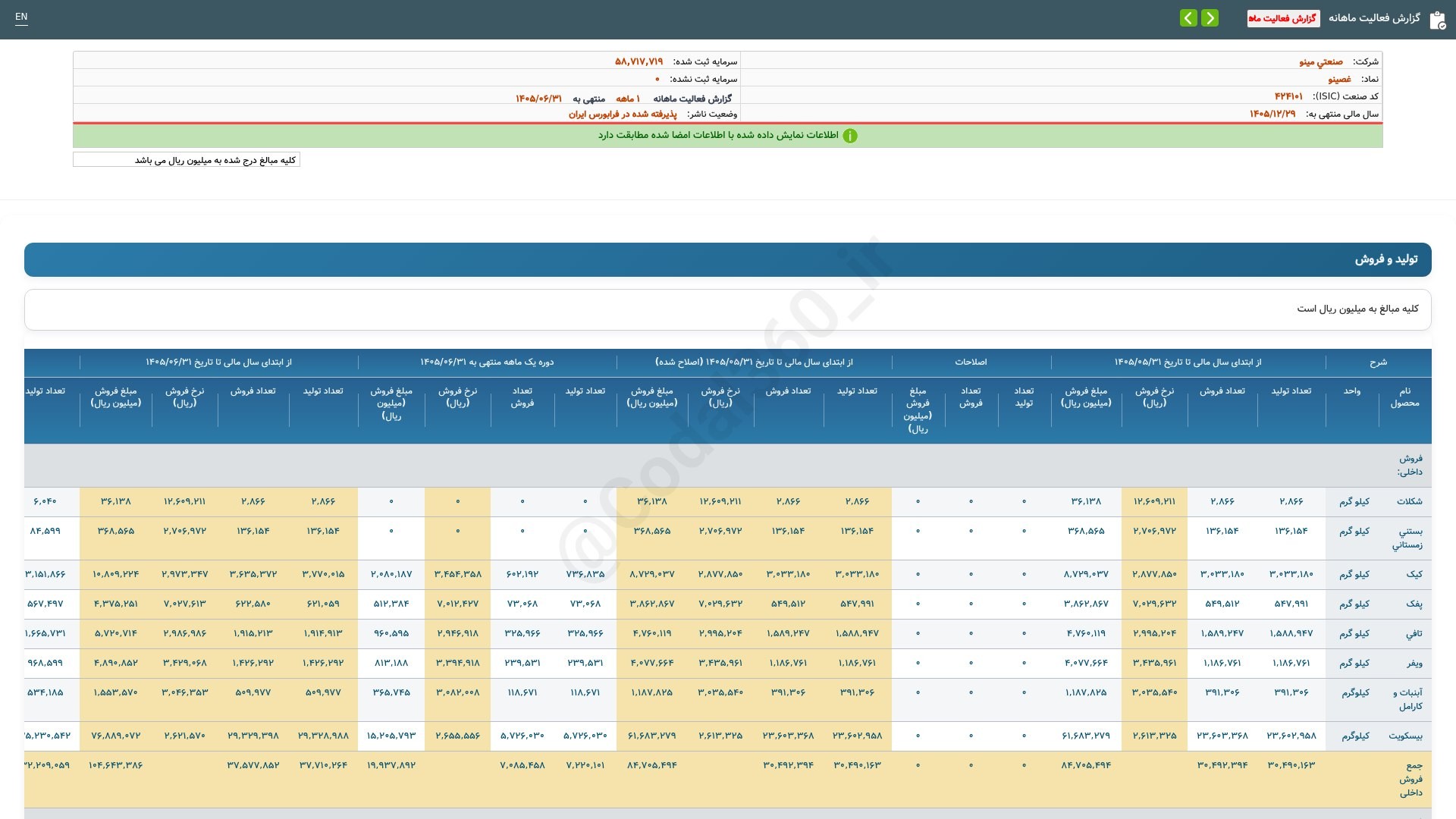
Task: Select registered capital value ۵۸,۷۱۷,۷۱۹
Action: coord(639,61)
